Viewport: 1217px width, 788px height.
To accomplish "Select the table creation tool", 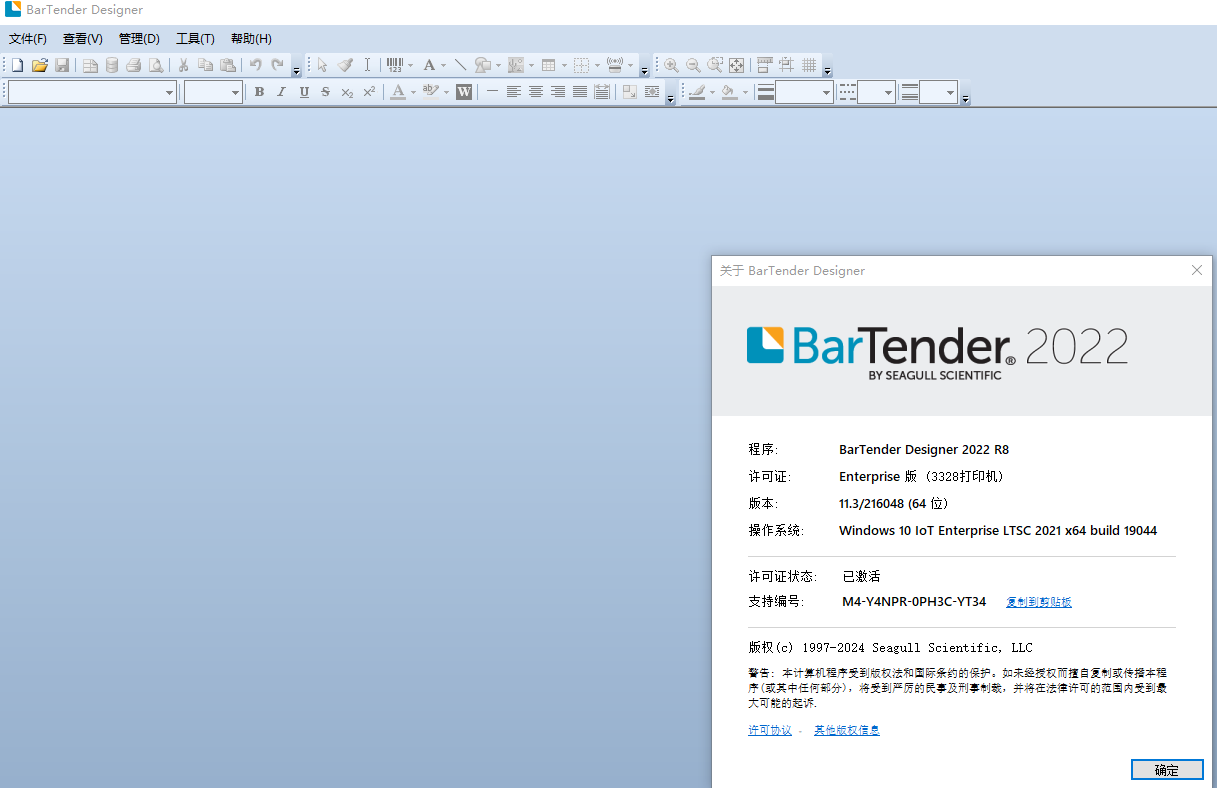I will click(549, 65).
